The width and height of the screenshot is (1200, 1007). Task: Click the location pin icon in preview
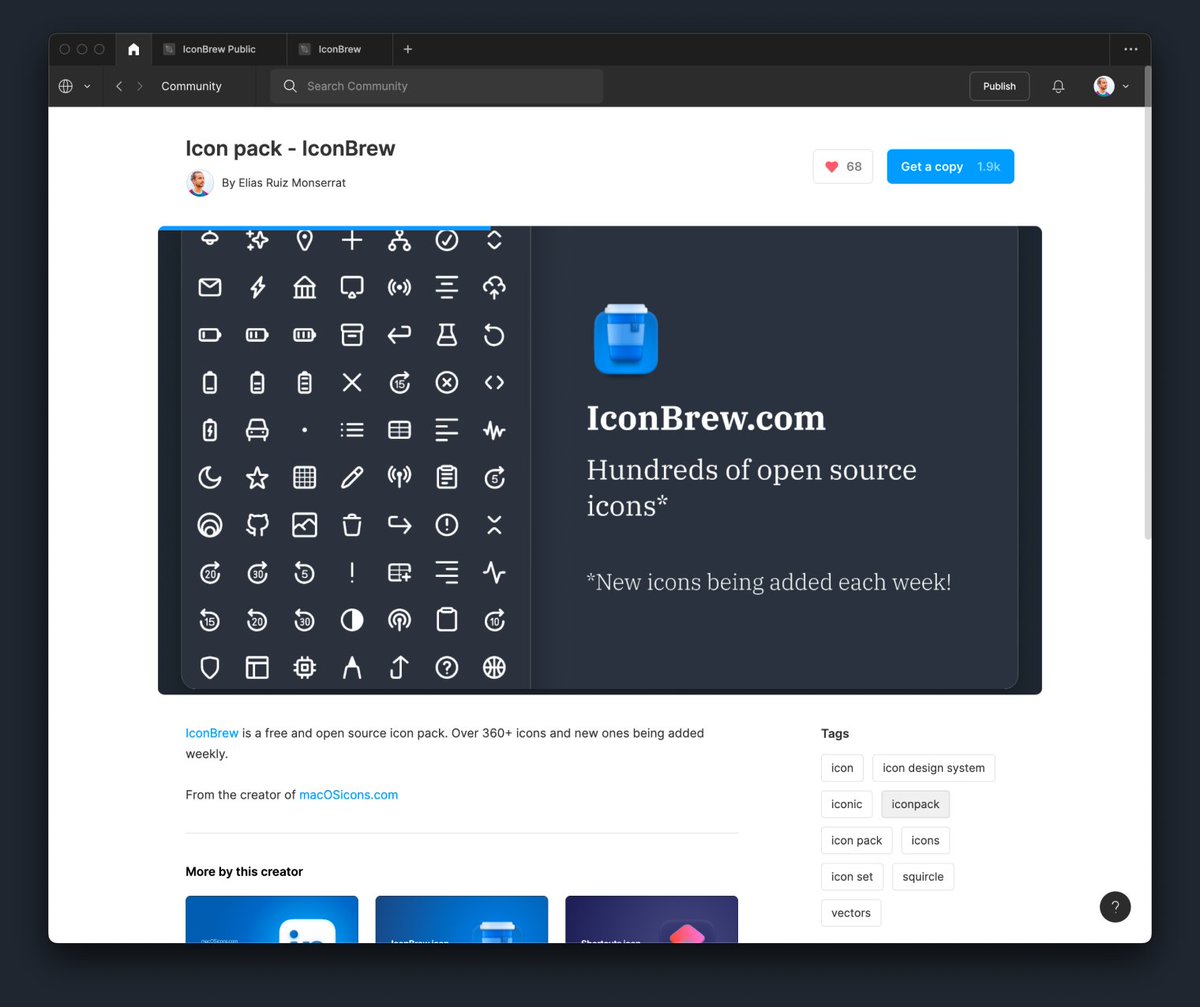click(x=305, y=240)
